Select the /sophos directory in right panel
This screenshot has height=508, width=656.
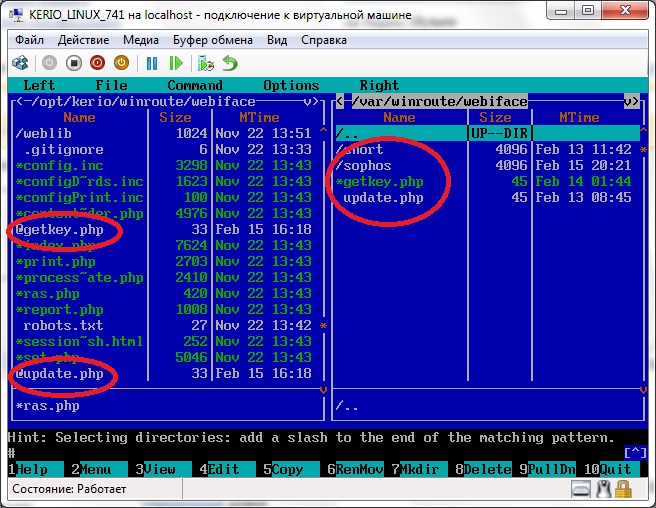tap(364, 165)
